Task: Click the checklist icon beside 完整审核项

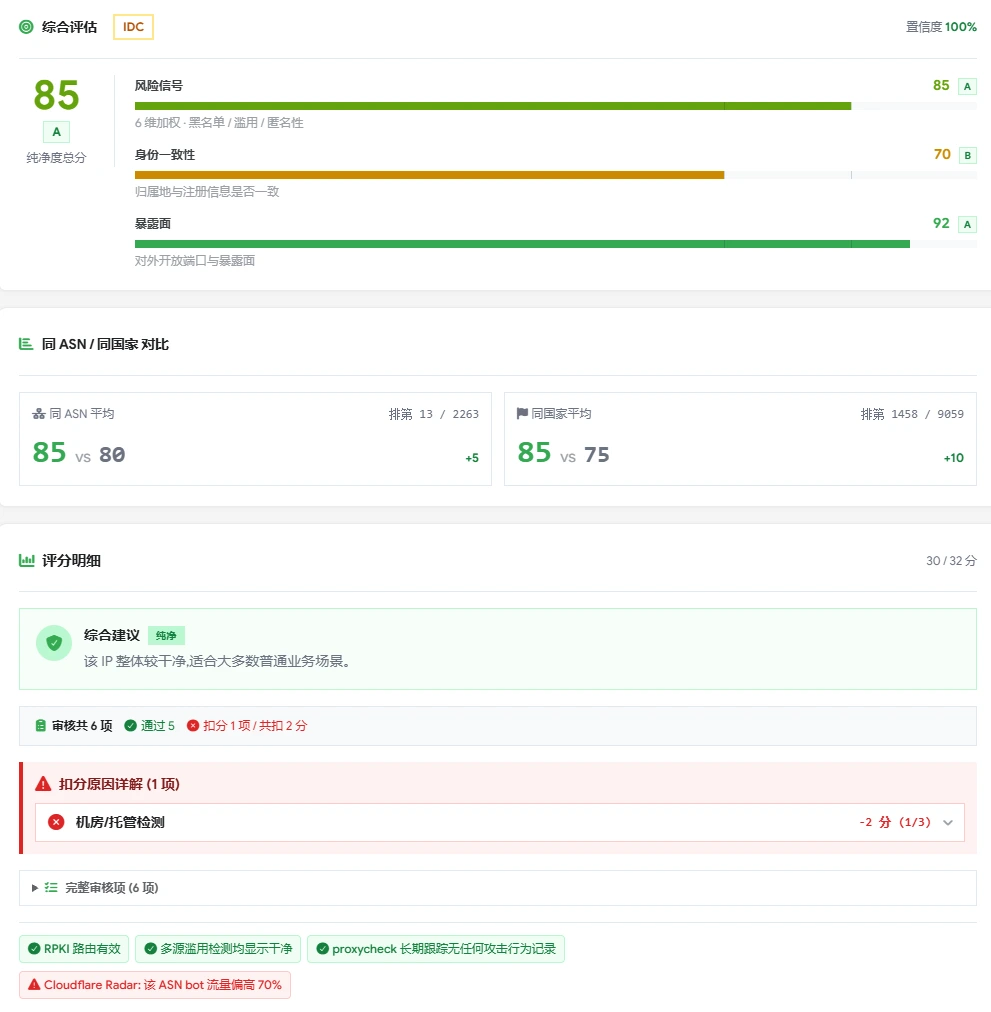Action: tap(51, 888)
